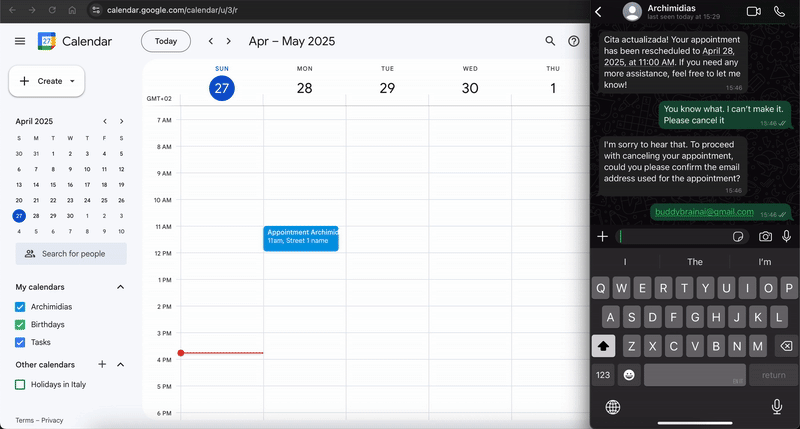Open chat attachment plus icon
The image size is (800, 429).
(x=603, y=236)
